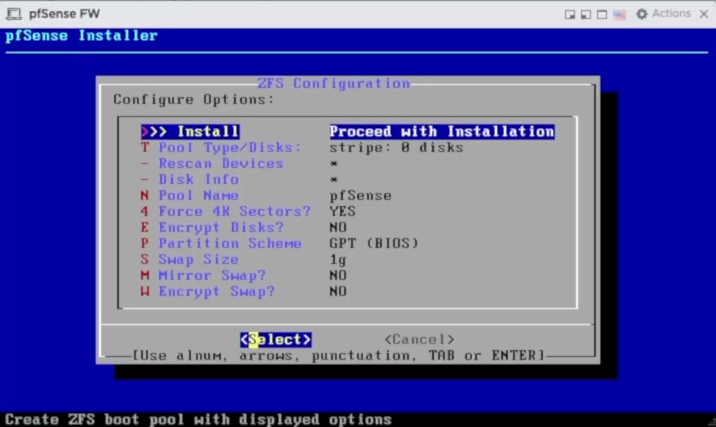
Task: Click the pfSense FW console monitor icon
Action: [14, 14]
